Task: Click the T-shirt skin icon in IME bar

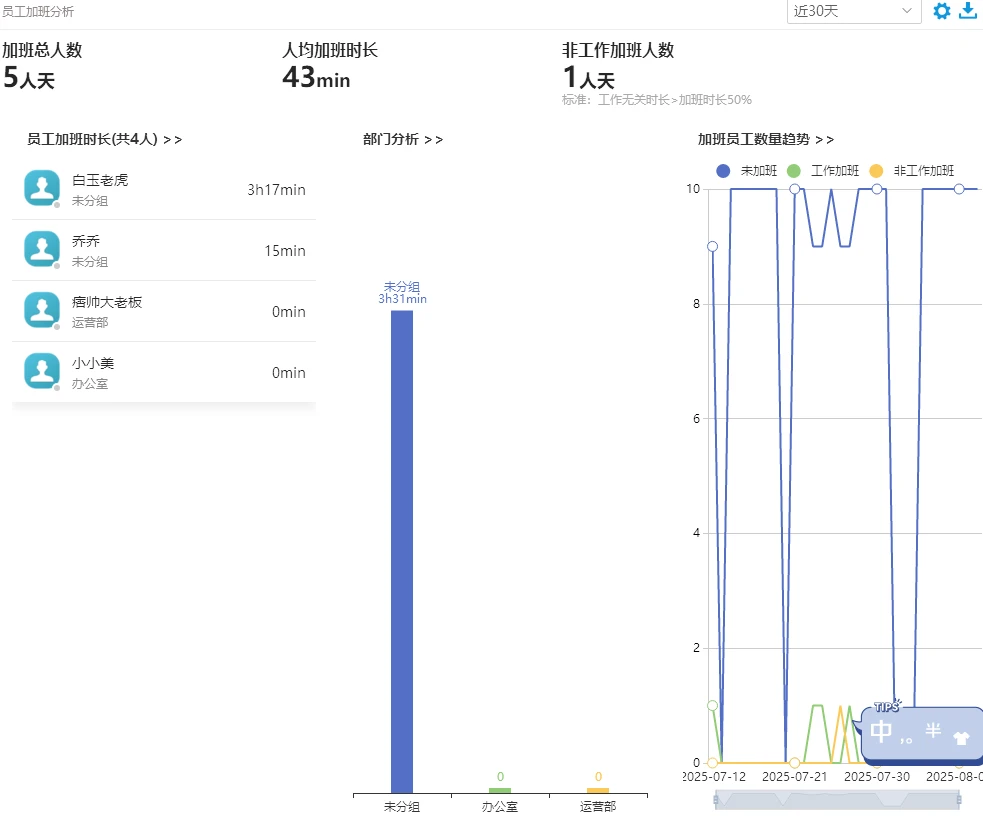Action: click(x=961, y=738)
